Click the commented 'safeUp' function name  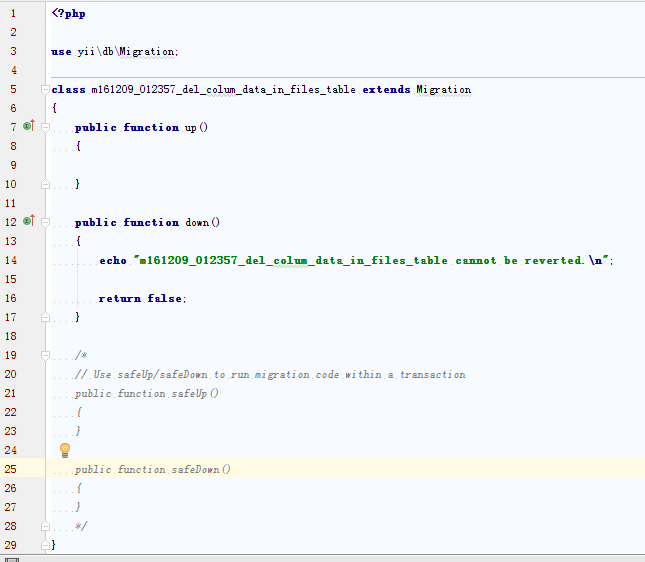coord(189,394)
